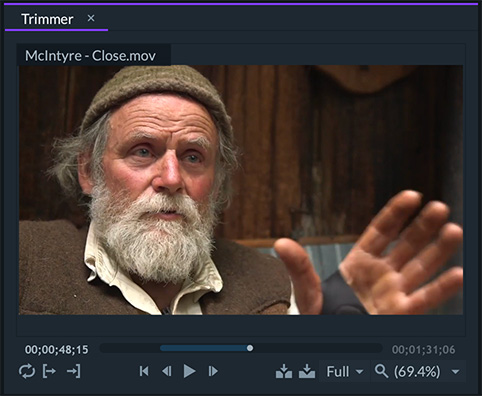This screenshot has width=482, height=396.
Task: Click the video preview frame
Action: click(241, 190)
